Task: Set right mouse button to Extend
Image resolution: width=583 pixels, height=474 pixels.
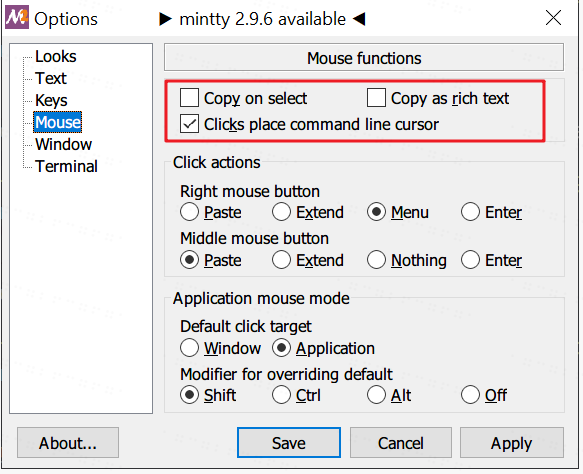Action: tap(308, 212)
